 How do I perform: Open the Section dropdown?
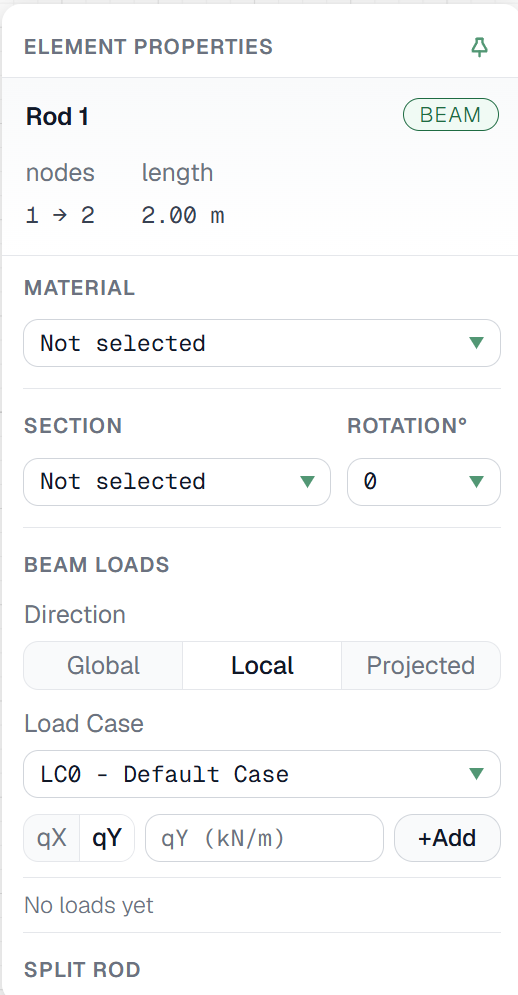176,482
